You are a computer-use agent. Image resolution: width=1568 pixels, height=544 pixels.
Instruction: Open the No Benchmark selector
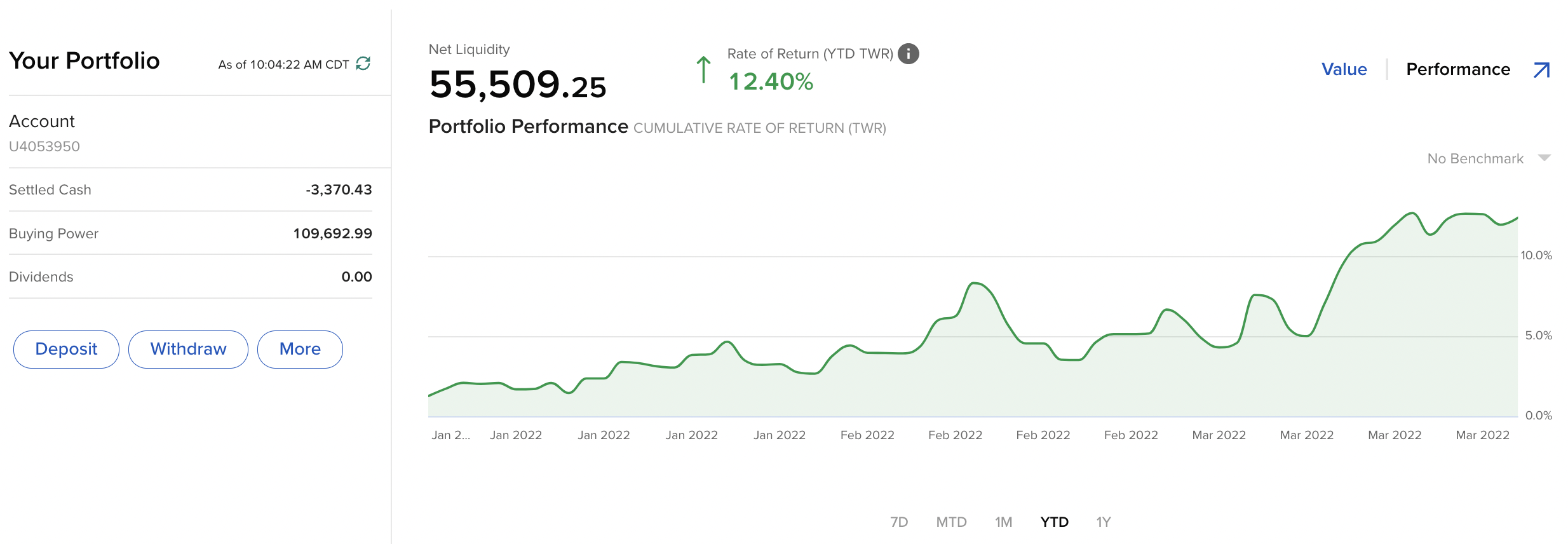1475,159
